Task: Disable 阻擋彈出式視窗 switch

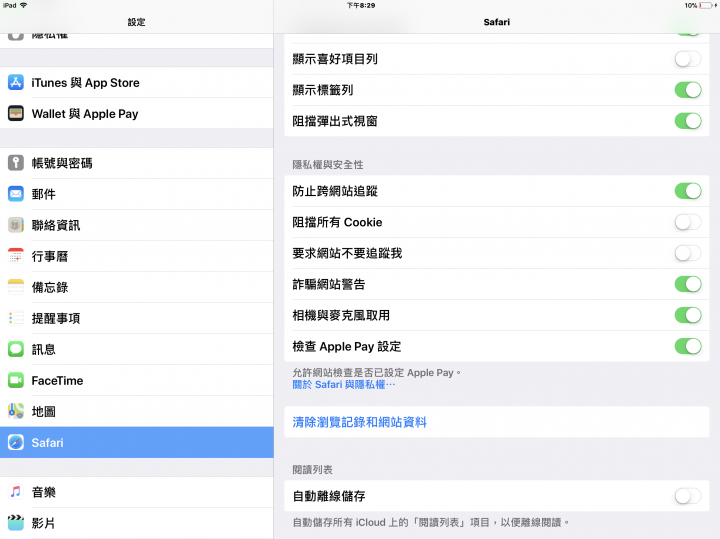Action: pos(688,121)
